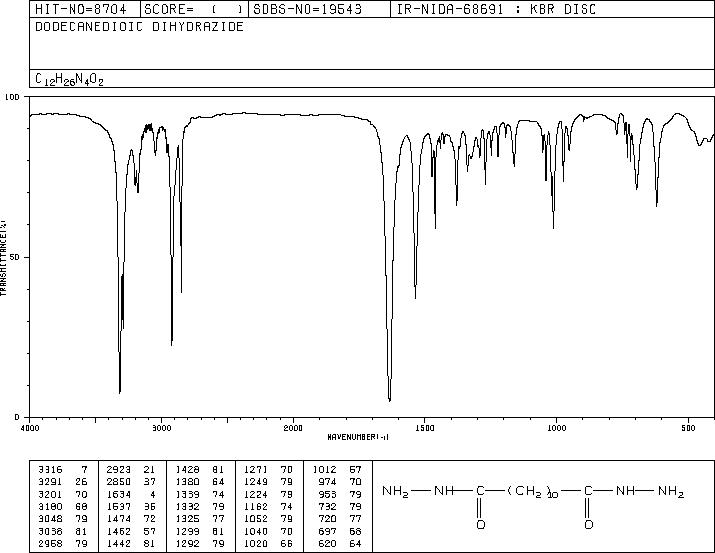Click the left NH2 group in structure
The height and width of the screenshot is (553, 715).
(x=395, y=492)
